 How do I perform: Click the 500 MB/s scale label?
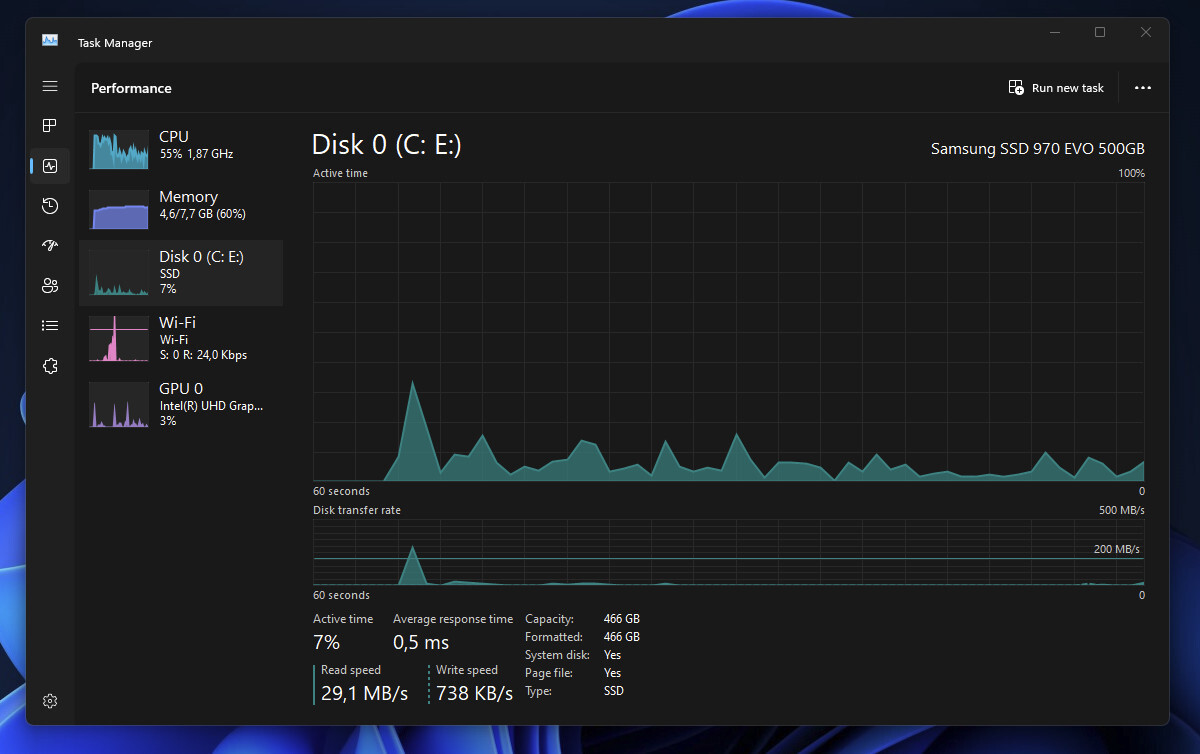(1122, 510)
